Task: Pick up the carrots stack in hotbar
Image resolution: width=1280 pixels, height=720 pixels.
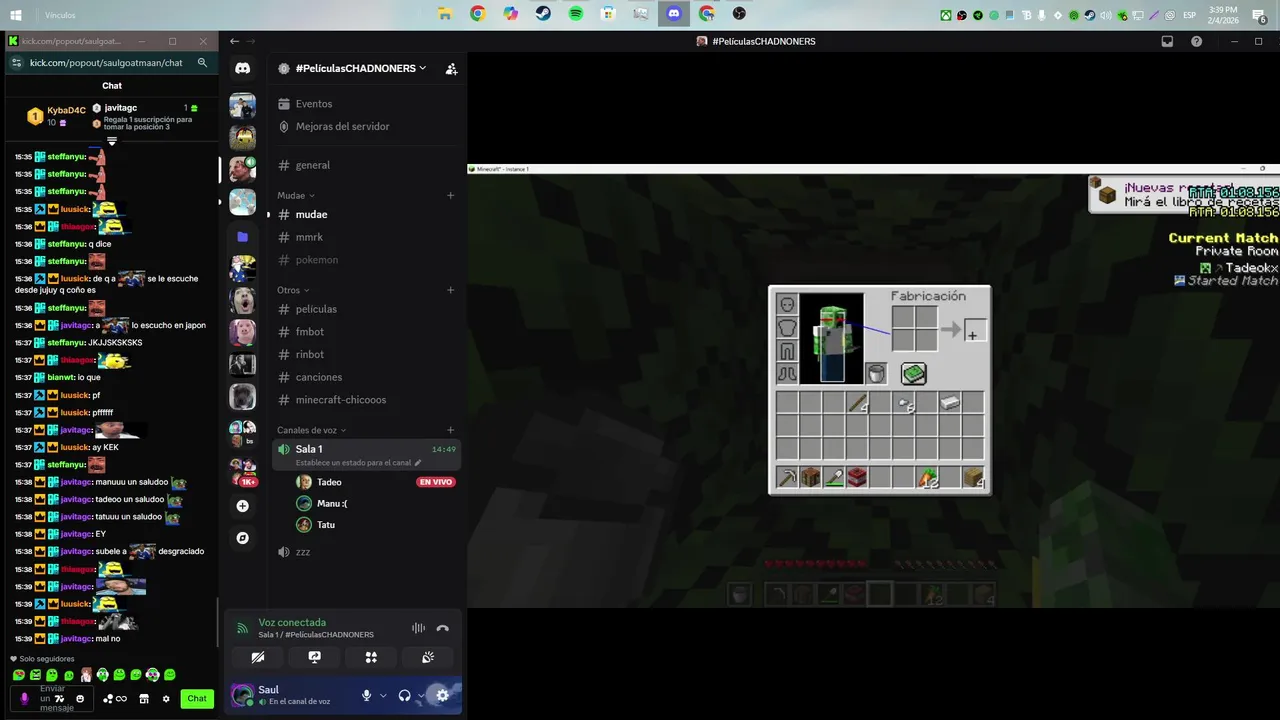Action: click(x=929, y=478)
